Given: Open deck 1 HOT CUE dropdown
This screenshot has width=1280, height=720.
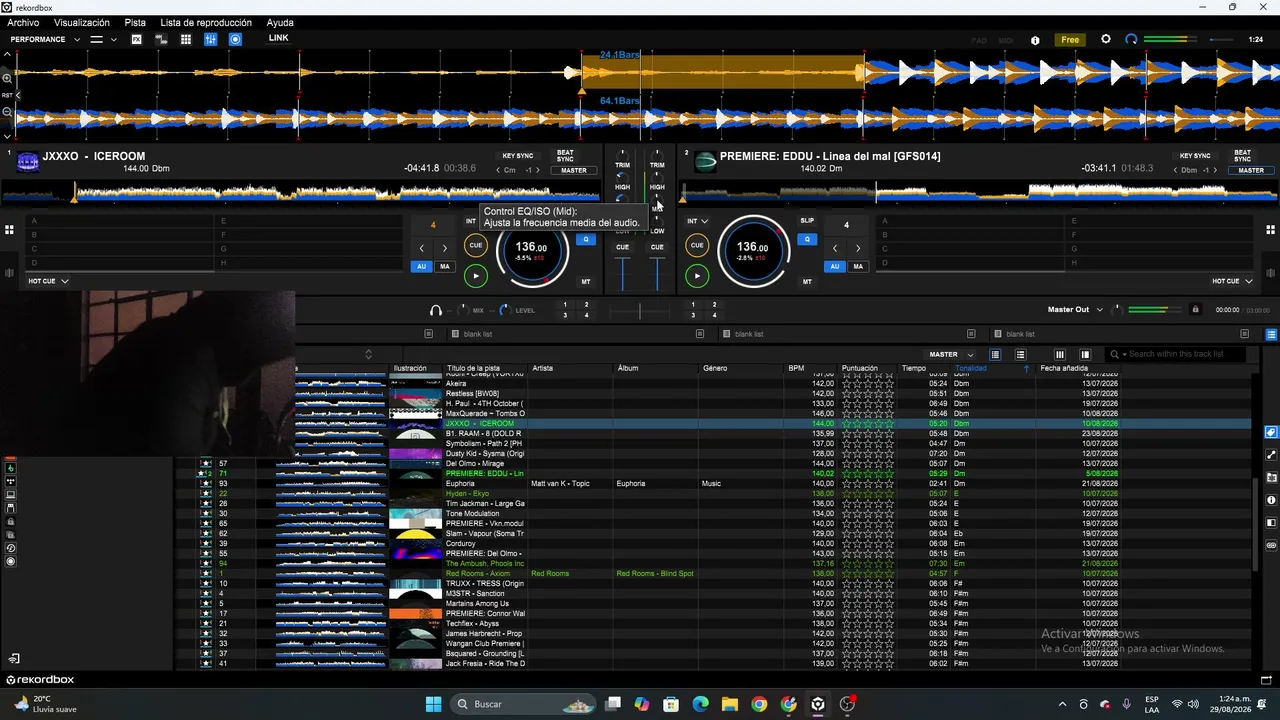Looking at the screenshot, I should point(49,281).
